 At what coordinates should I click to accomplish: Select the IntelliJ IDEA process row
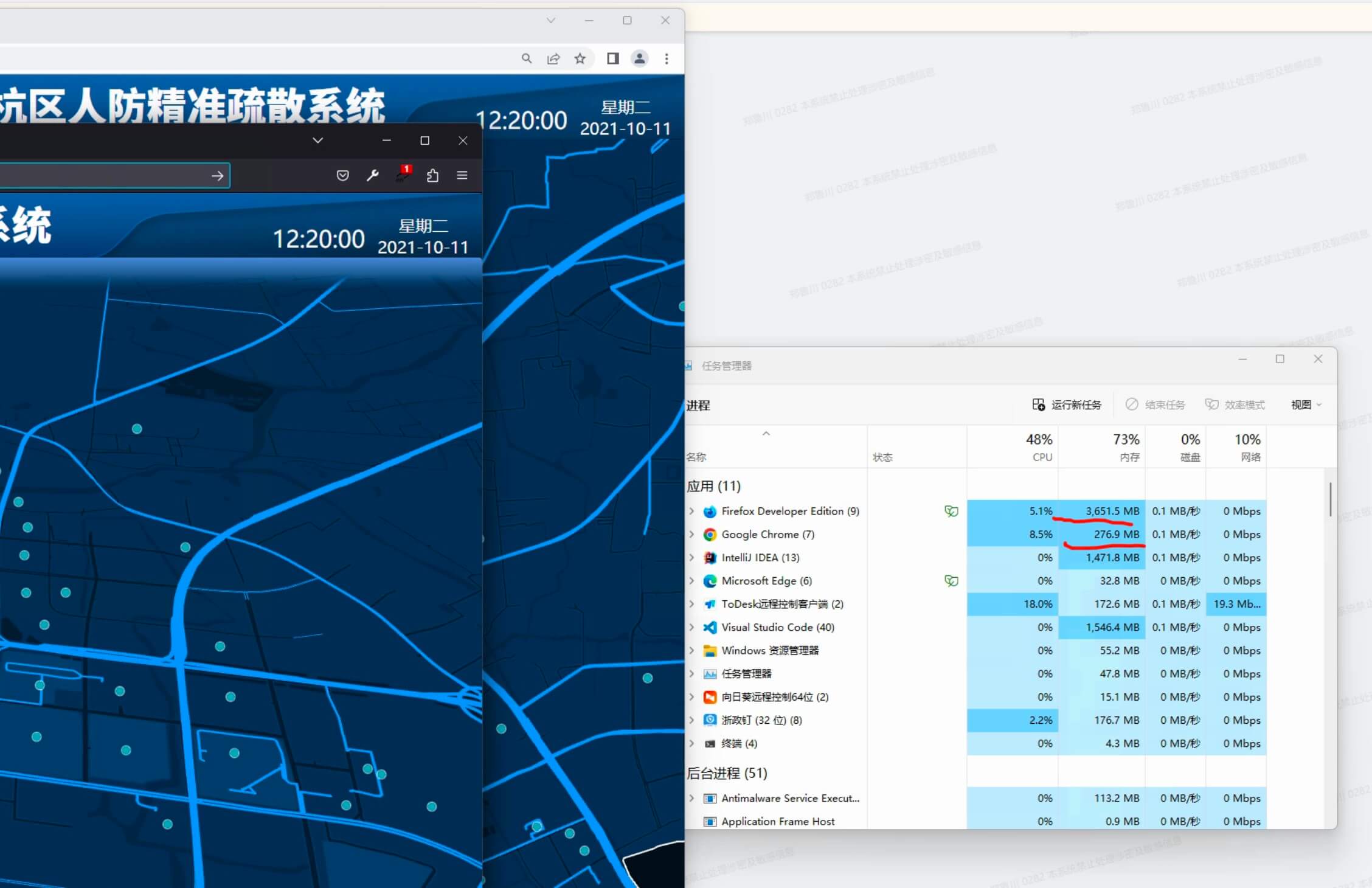[x=760, y=557]
